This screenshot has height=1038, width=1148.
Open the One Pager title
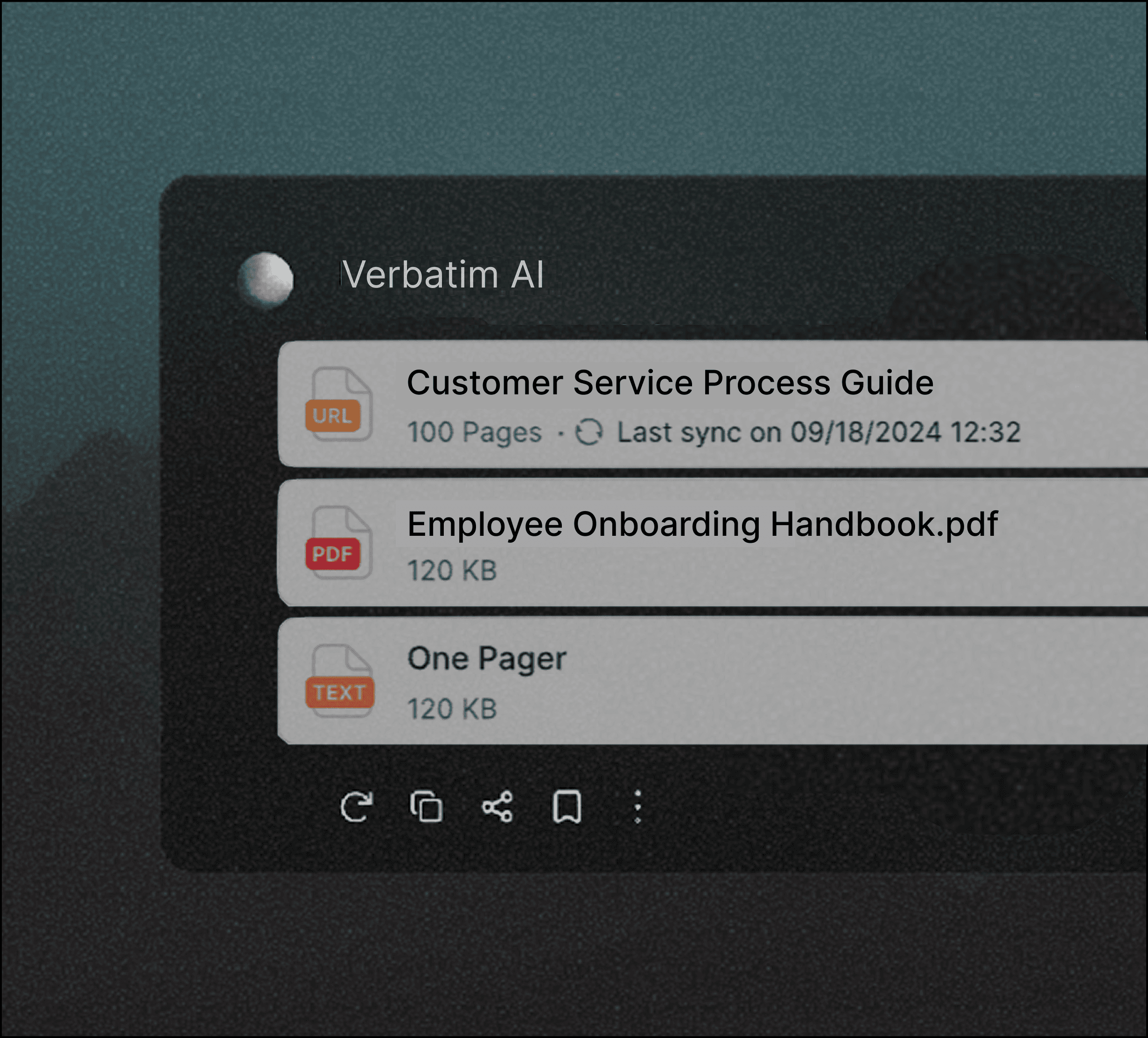point(487,659)
